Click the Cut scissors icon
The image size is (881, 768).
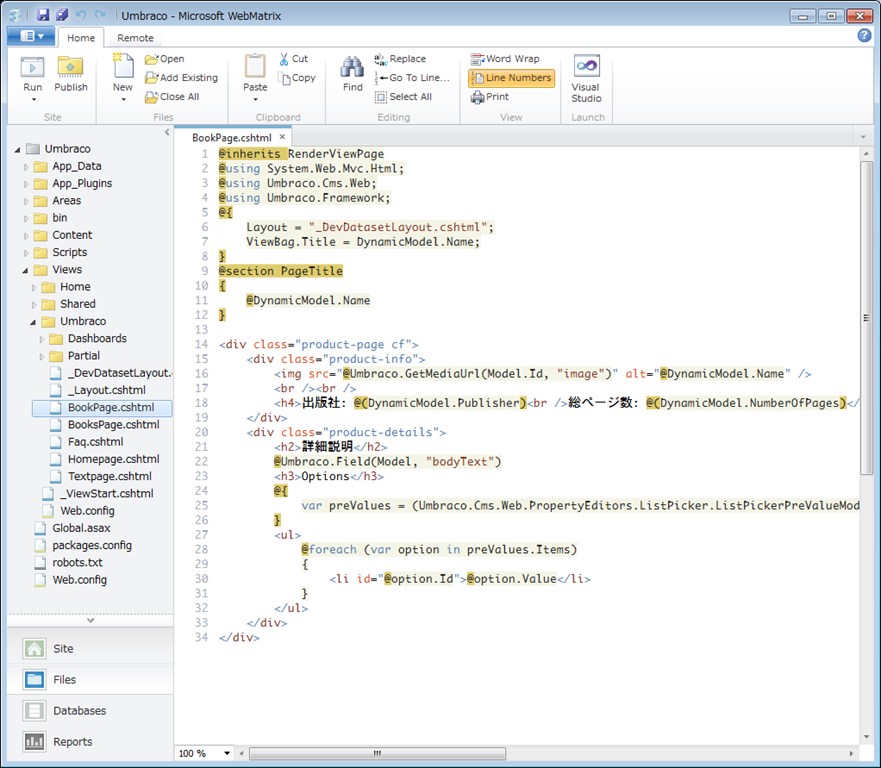tap(286, 59)
